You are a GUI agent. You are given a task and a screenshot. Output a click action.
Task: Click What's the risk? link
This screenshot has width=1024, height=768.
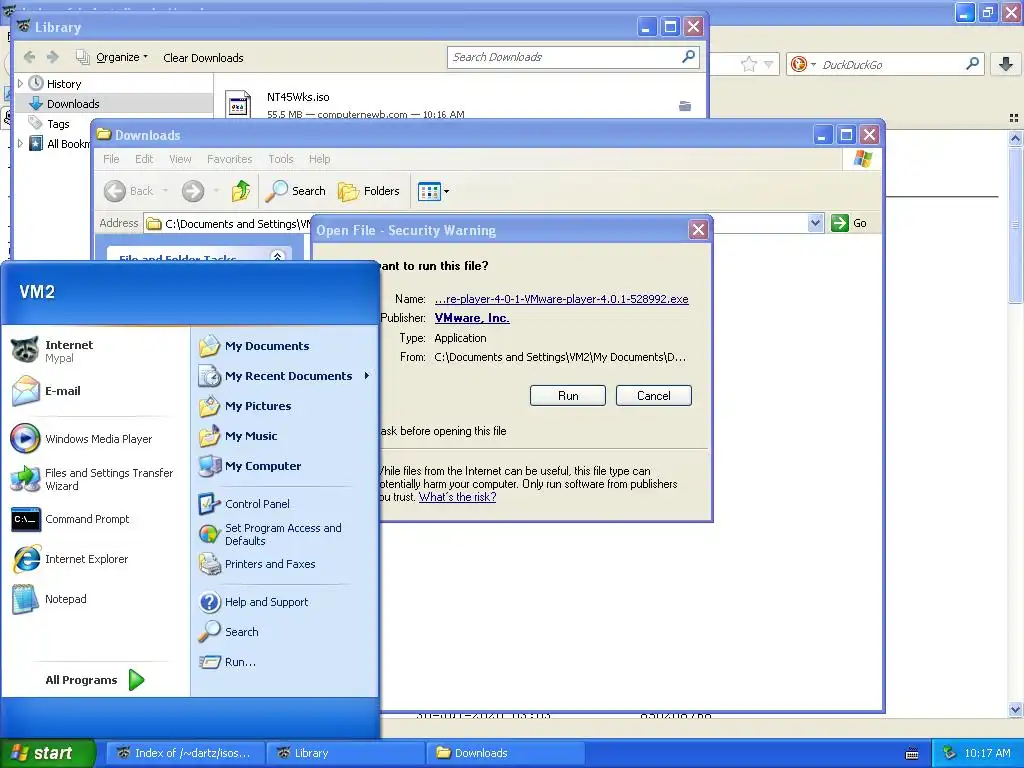[457, 497]
